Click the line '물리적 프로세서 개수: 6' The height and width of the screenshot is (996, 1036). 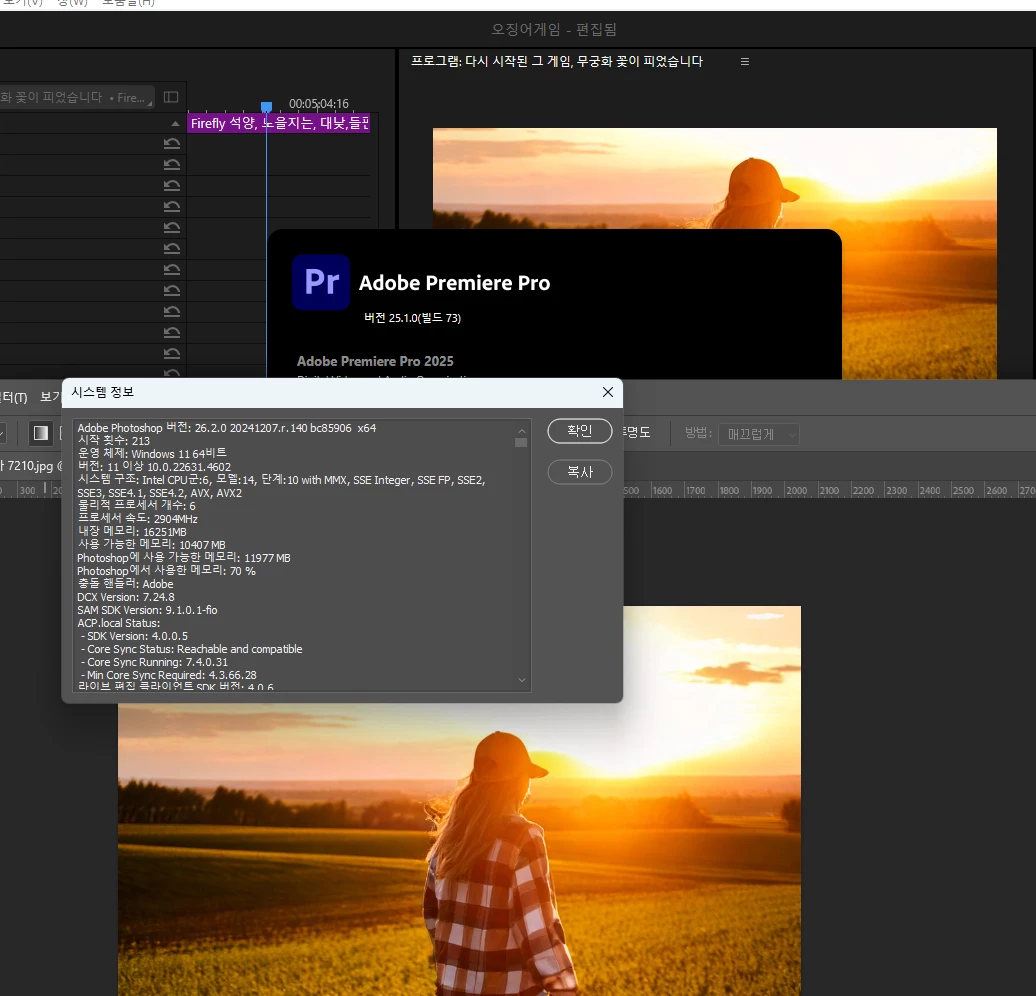tap(136, 506)
